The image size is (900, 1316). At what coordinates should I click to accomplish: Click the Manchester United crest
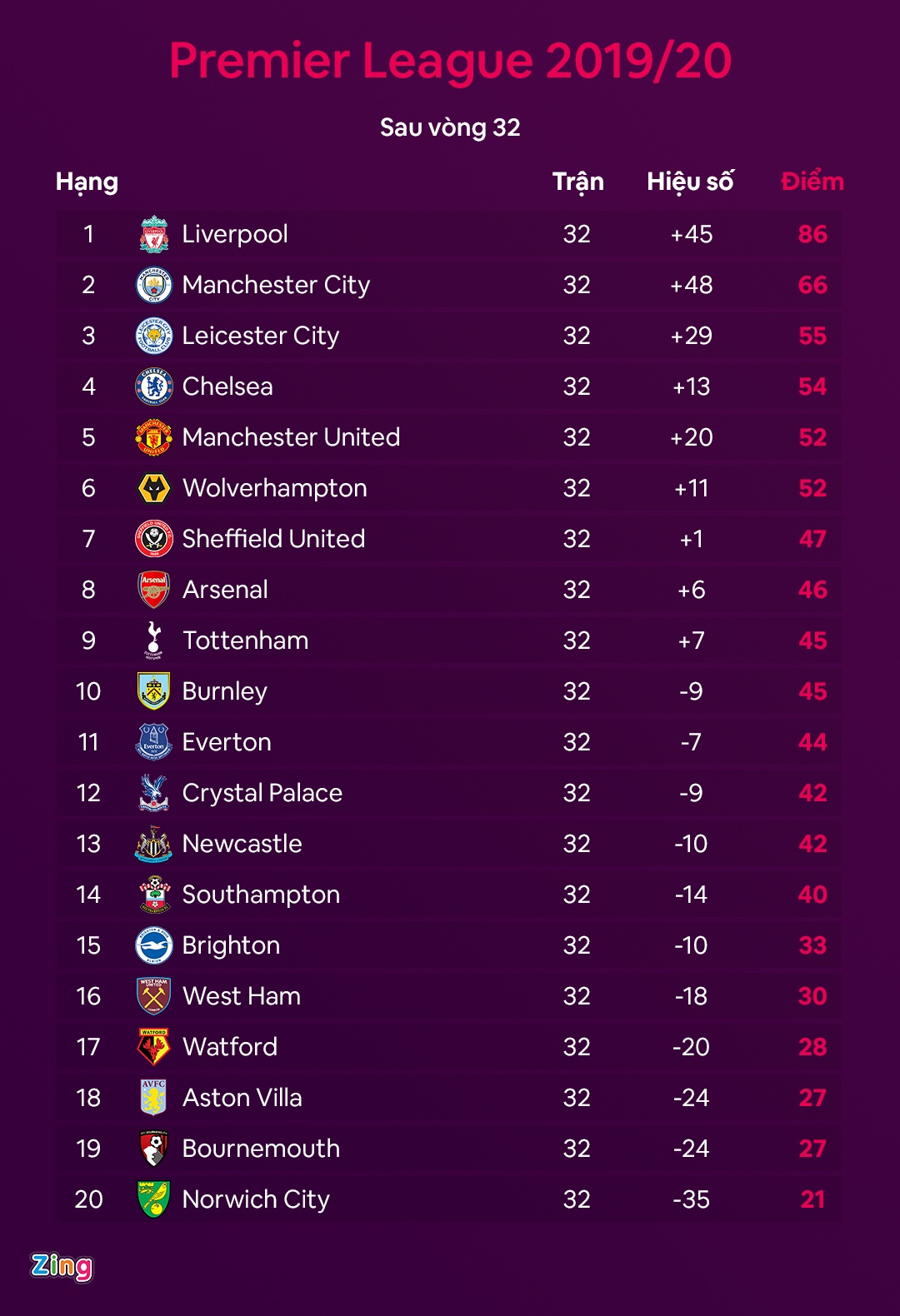pos(154,437)
